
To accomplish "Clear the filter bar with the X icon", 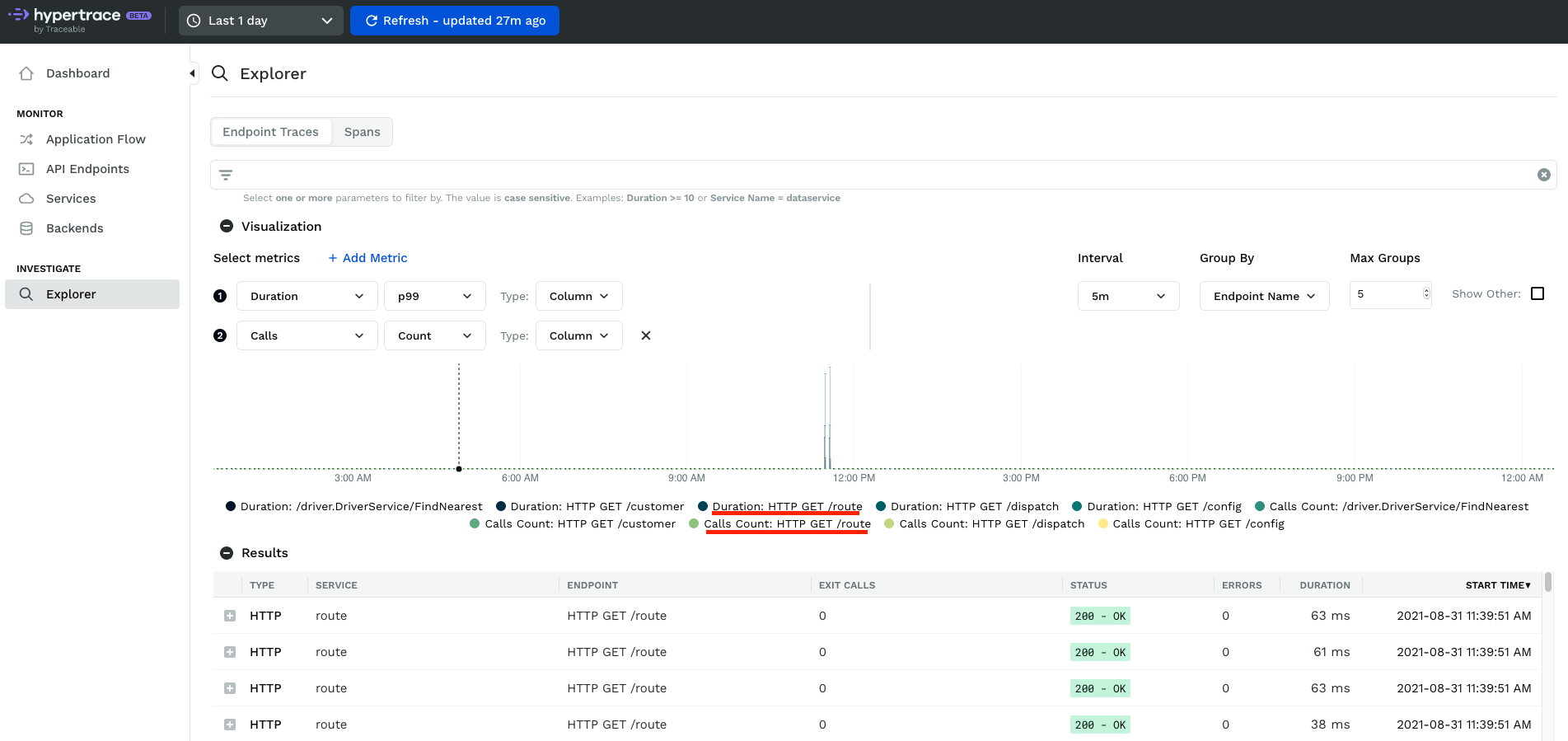I will pos(1543,175).
